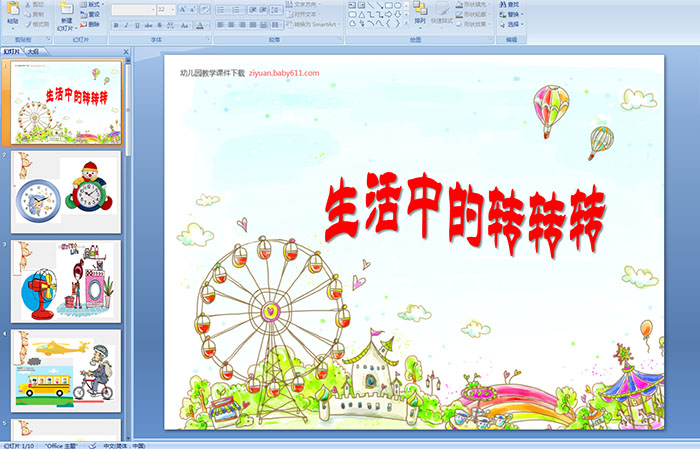Open the Shape Outline (形状轮廓) menu
Viewport: 700px width, 449px height.
click(474, 14)
